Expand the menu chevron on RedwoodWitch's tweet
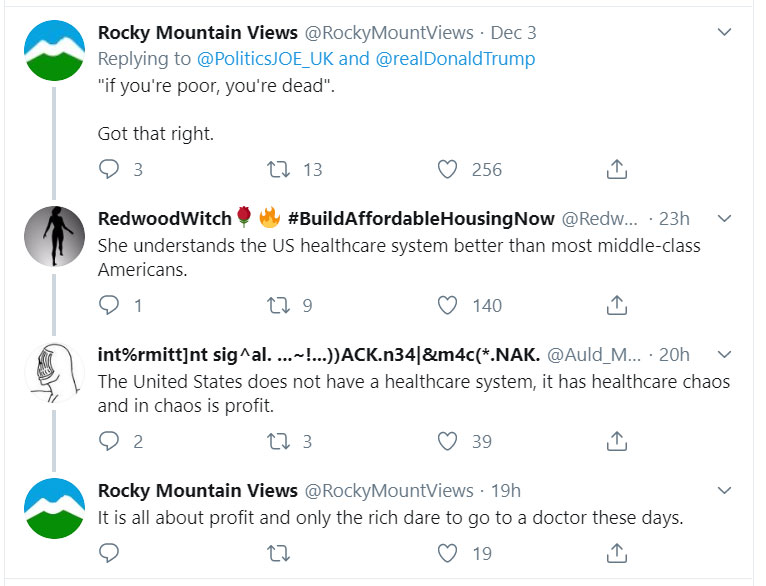766x586 pixels. point(725,218)
